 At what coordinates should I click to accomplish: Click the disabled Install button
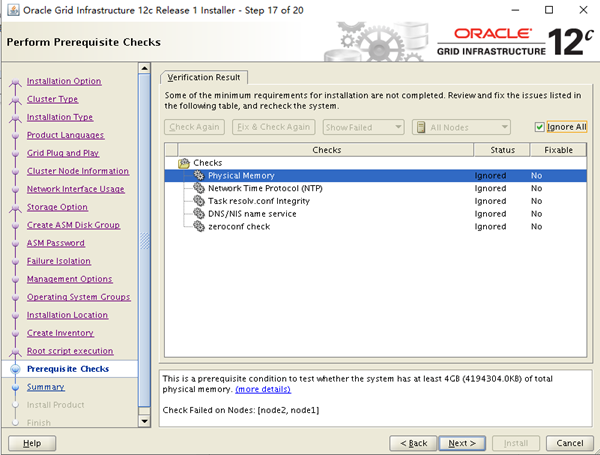coord(516,443)
